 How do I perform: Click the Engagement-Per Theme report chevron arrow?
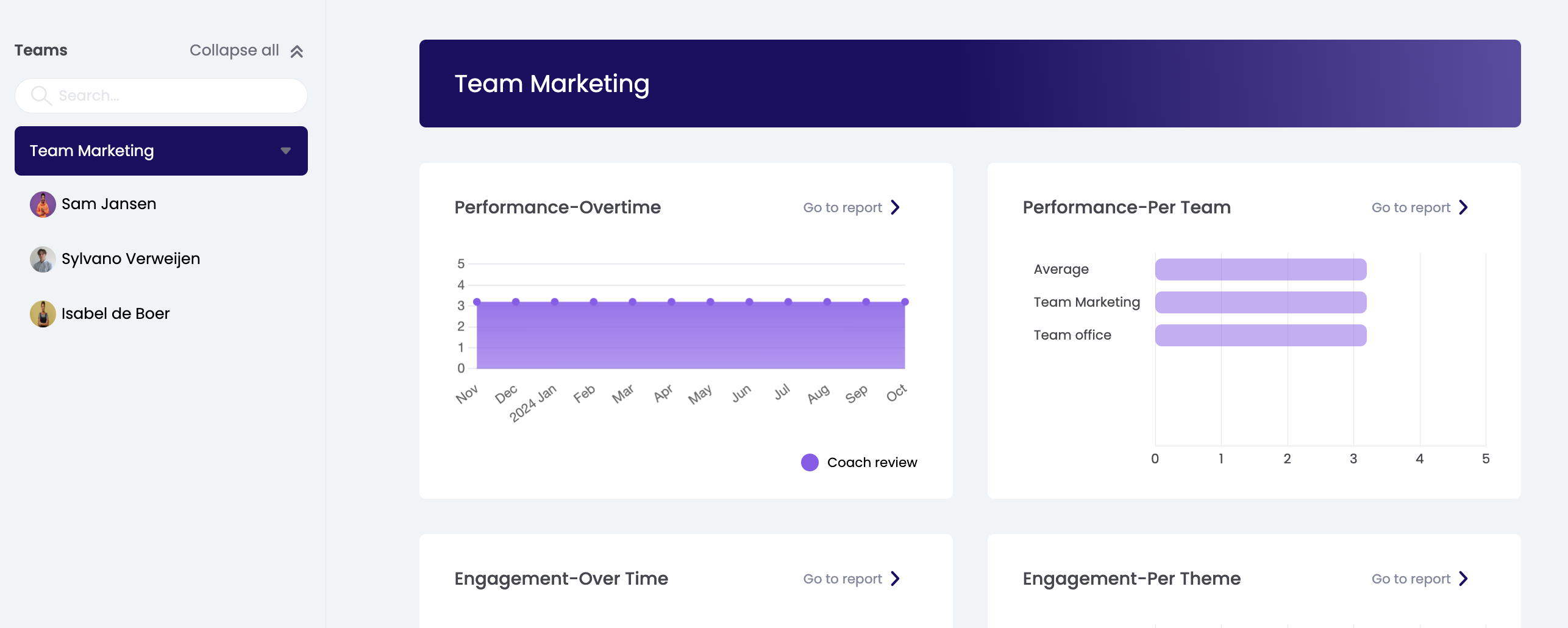tap(1463, 579)
